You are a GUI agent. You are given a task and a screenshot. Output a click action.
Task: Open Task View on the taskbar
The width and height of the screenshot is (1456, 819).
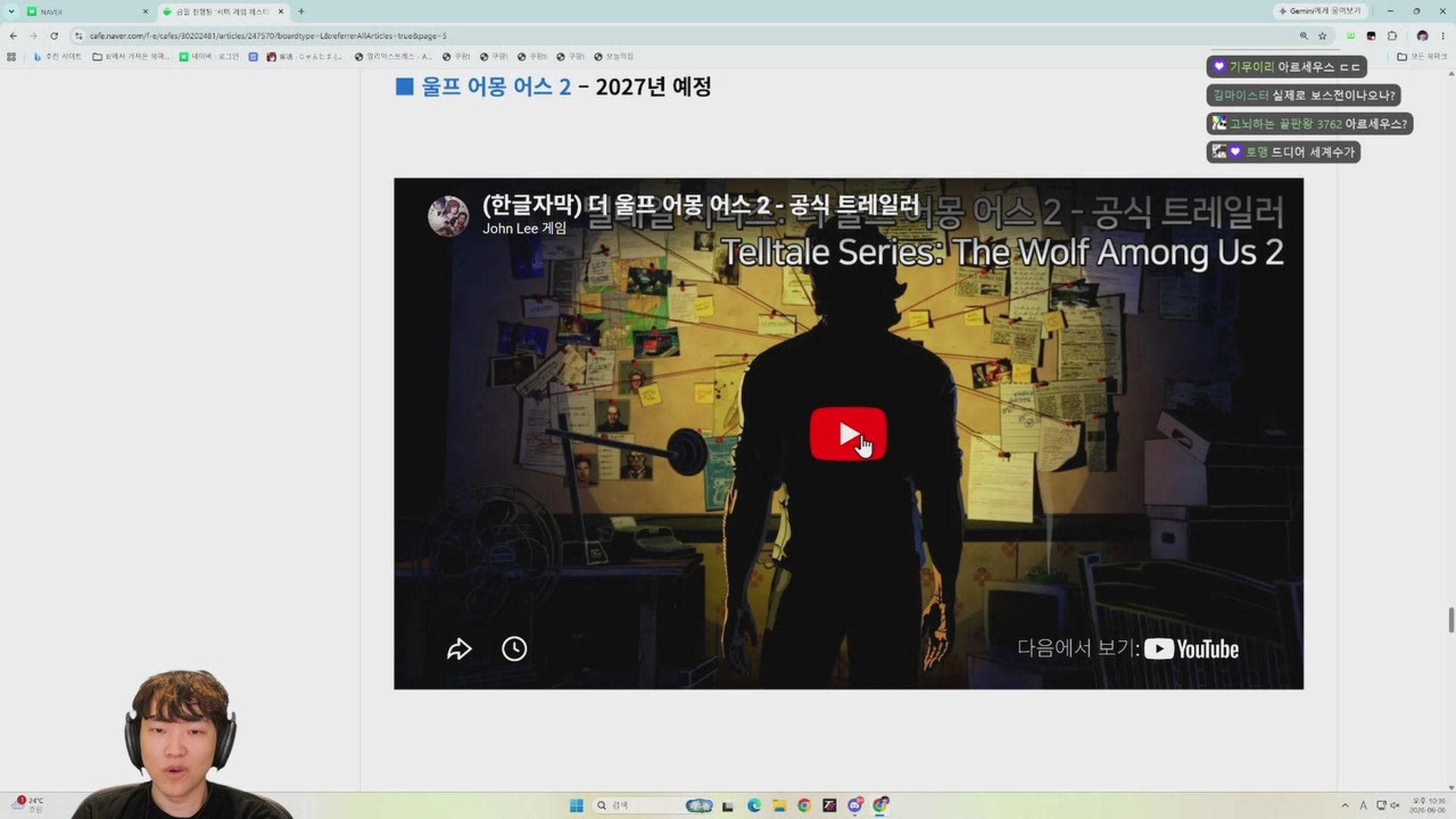[728, 805]
